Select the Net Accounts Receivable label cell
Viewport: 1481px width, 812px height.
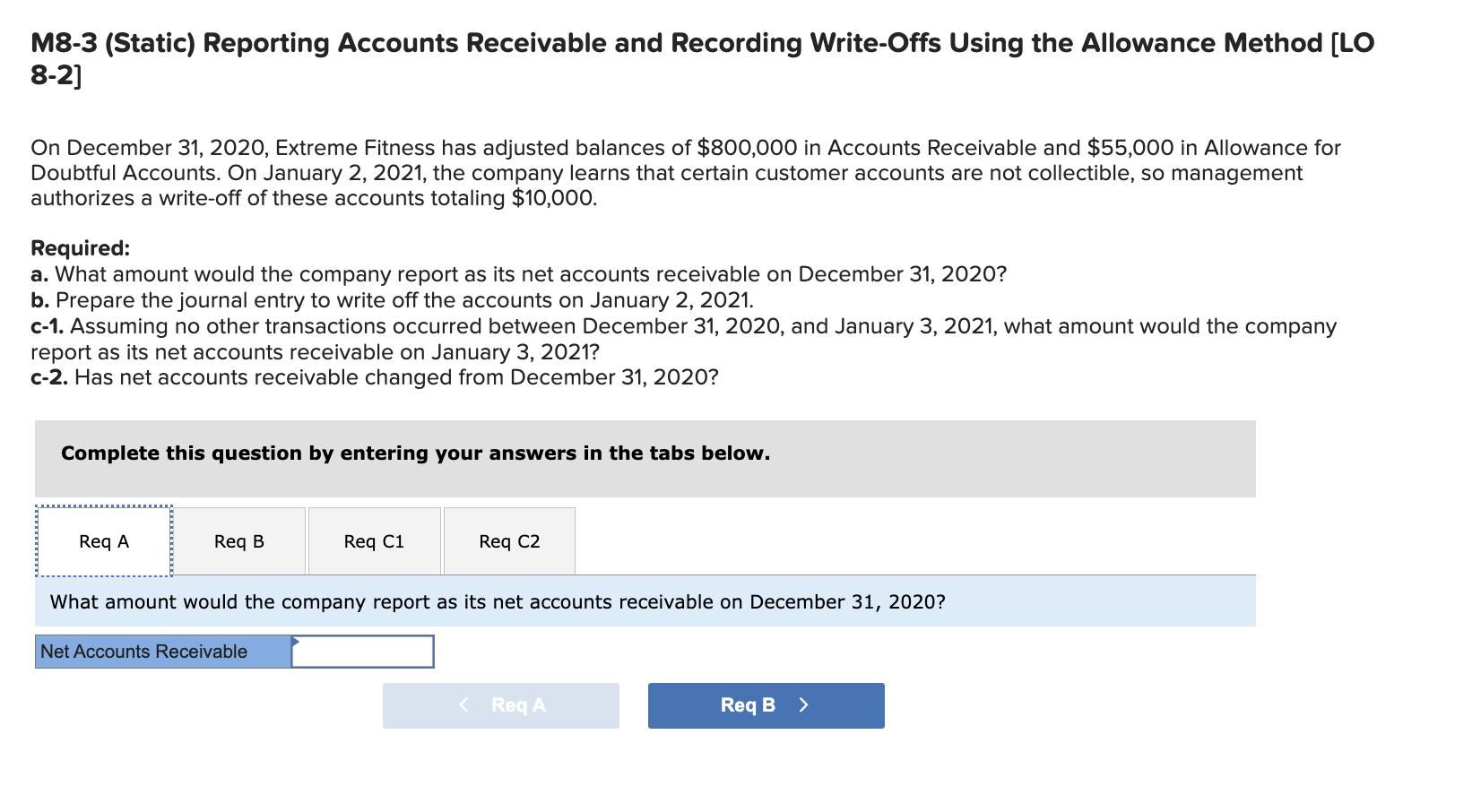click(x=161, y=652)
